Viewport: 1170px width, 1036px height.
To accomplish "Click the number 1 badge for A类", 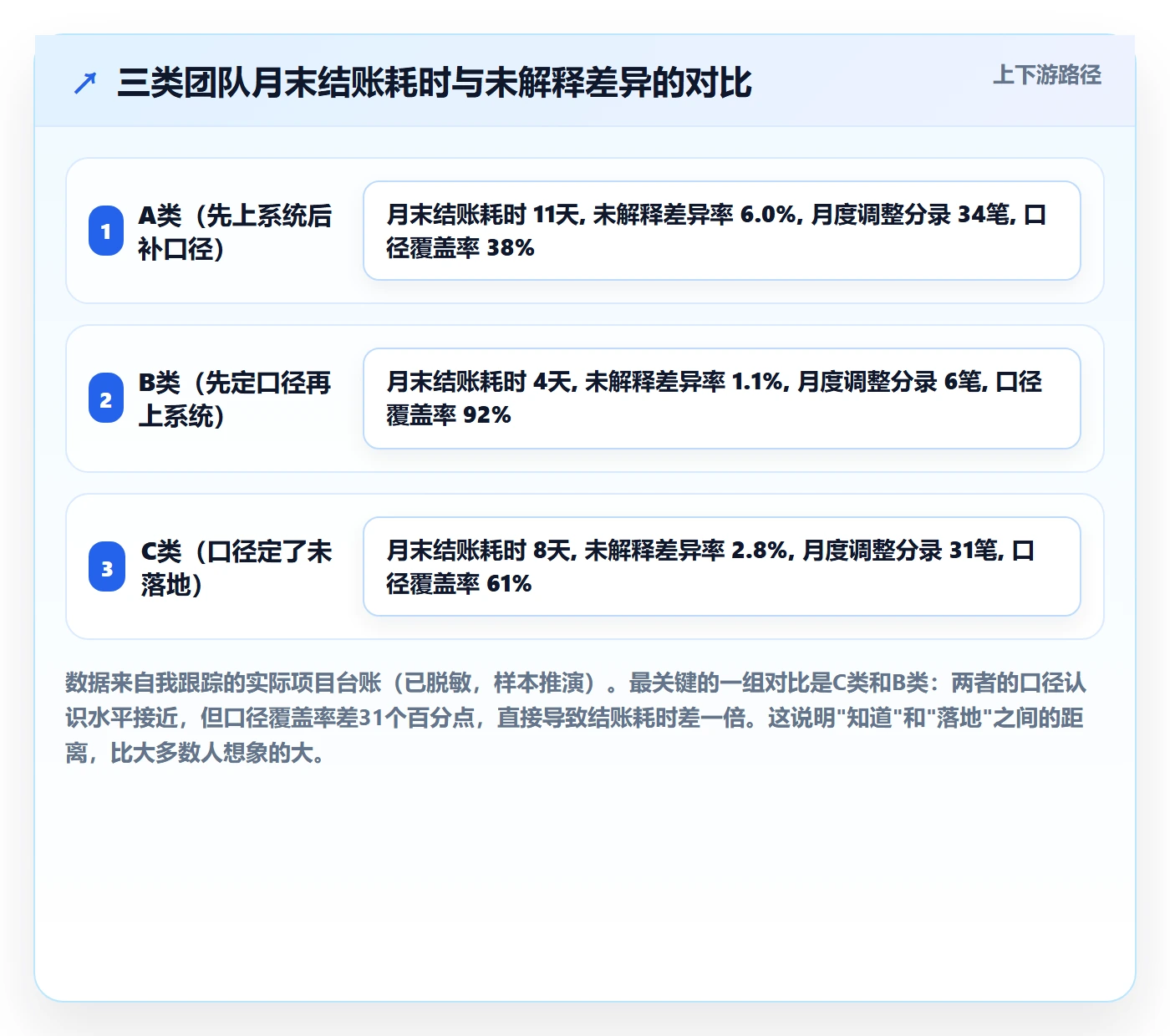I will (106, 231).
